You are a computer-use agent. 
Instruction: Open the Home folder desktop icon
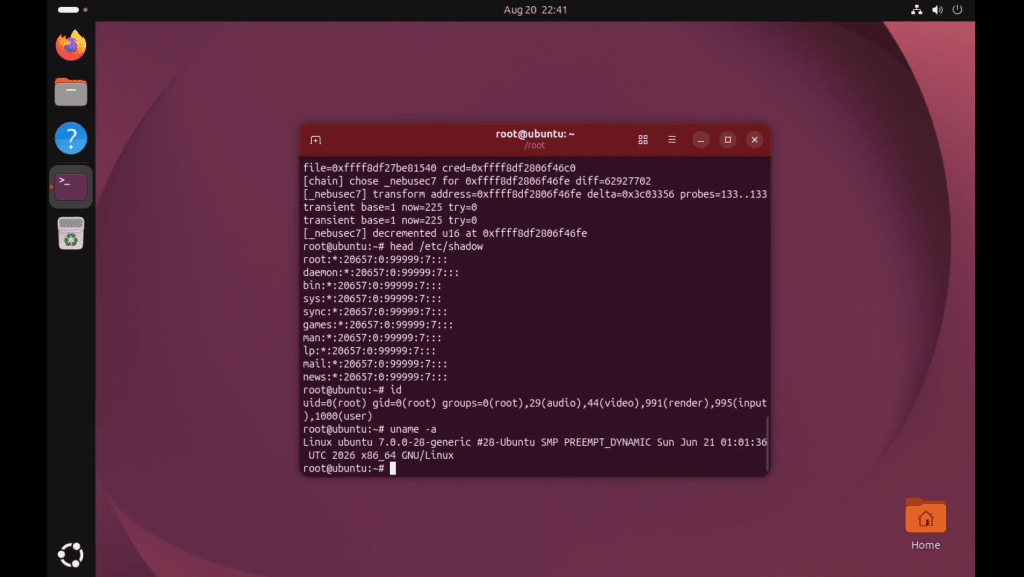coord(925,525)
